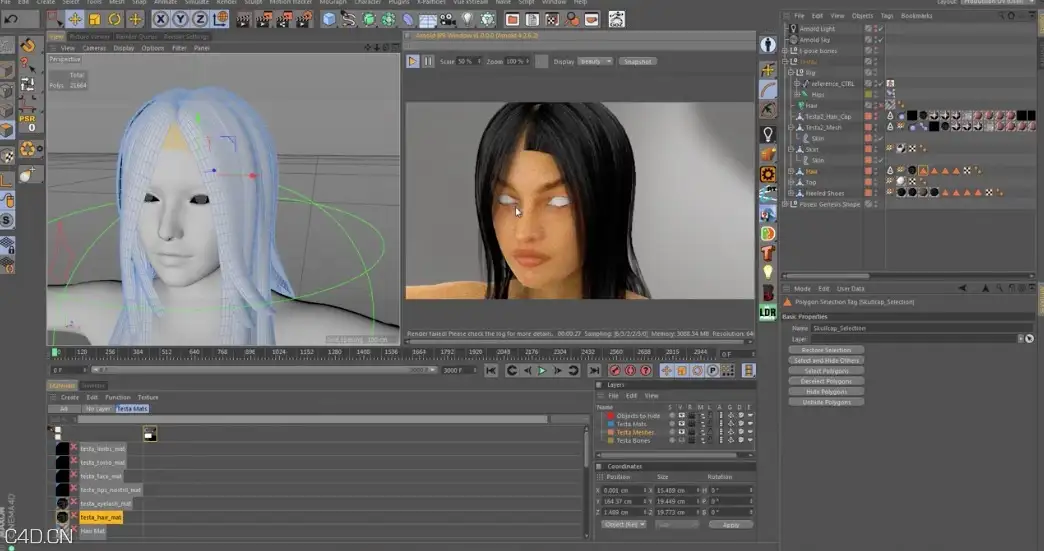Click the Objects to hide red swatch
The image size is (1044, 551).
[x=610, y=415]
